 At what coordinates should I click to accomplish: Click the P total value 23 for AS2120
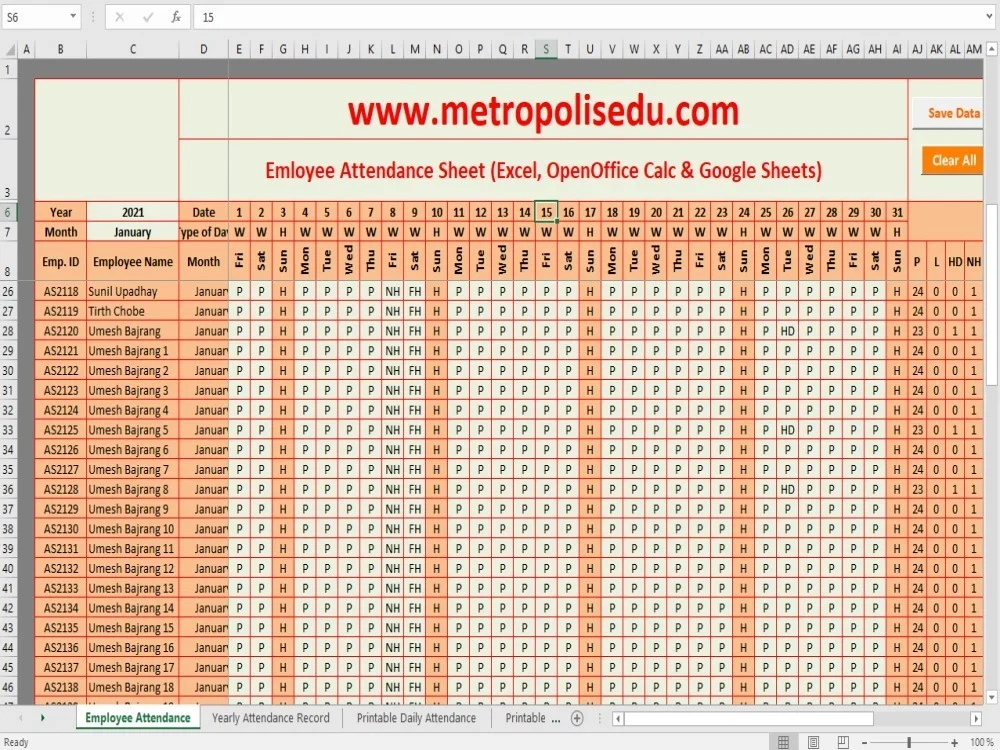pos(917,331)
